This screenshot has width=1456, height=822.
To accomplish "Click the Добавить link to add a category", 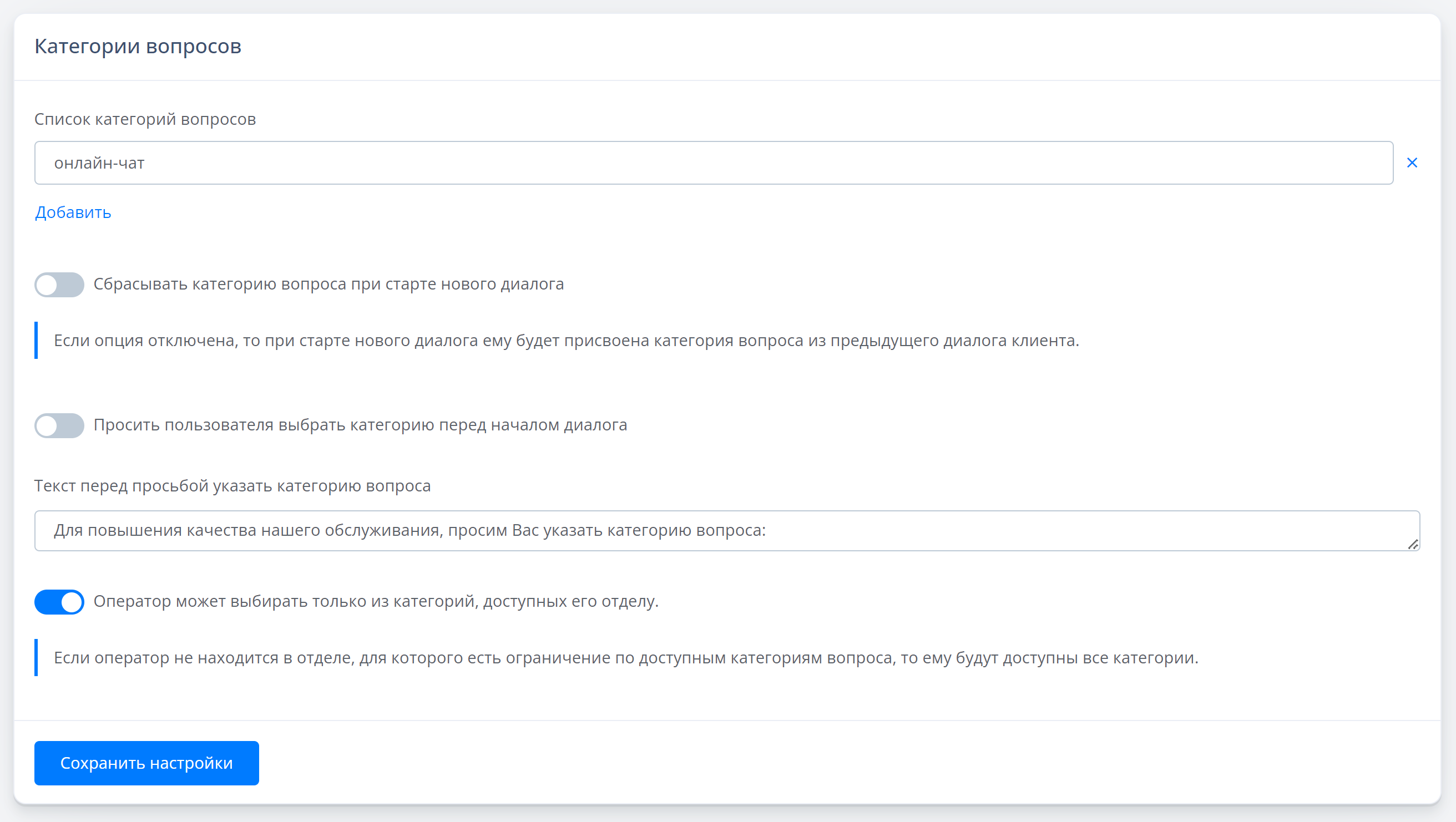I will [73, 212].
